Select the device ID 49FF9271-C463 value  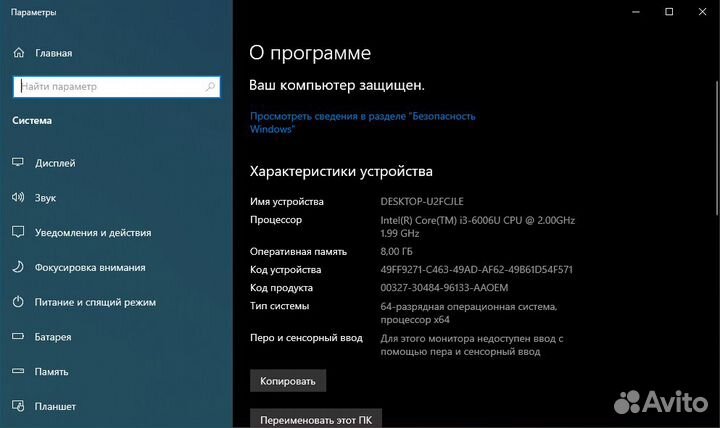(476, 270)
